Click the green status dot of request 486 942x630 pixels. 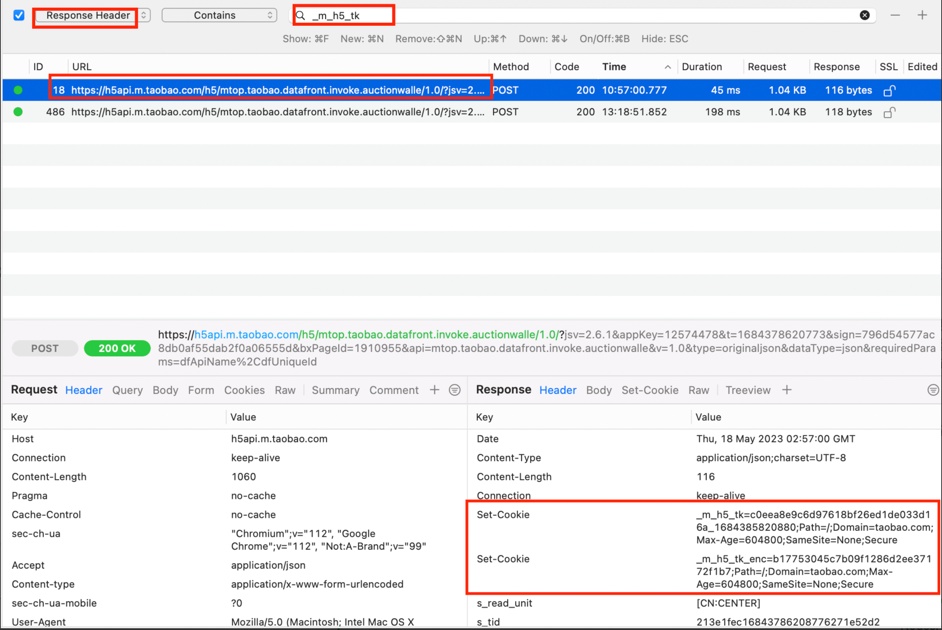coord(18,112)
